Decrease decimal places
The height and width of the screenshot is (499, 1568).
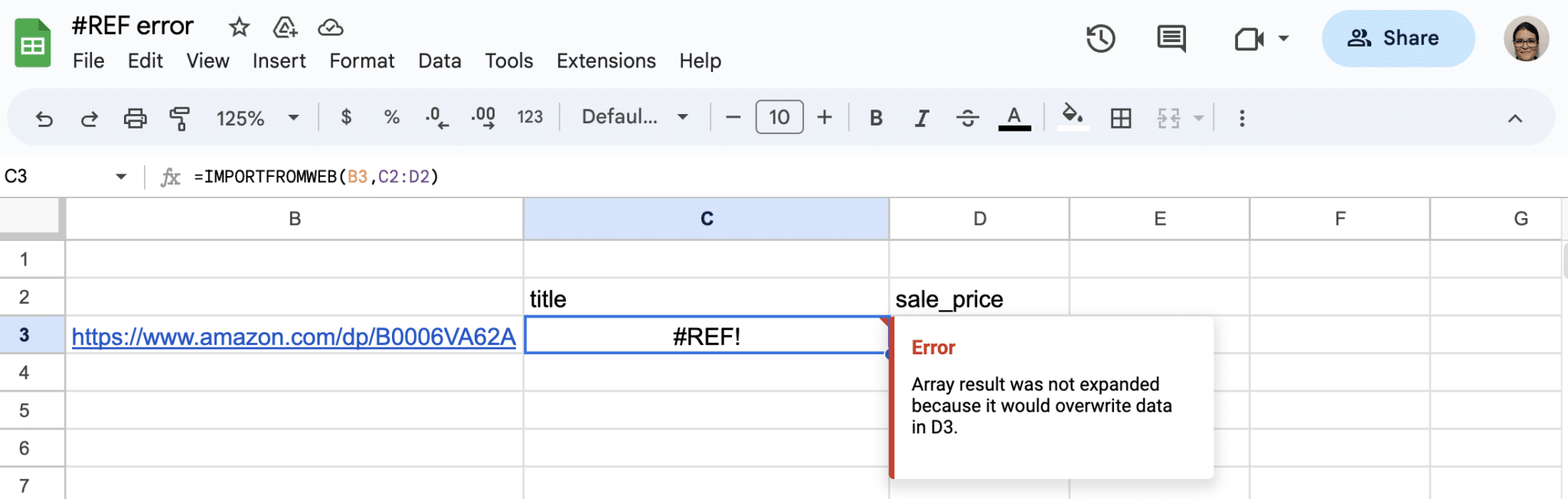pyautogui.click(x=436, y=117)
